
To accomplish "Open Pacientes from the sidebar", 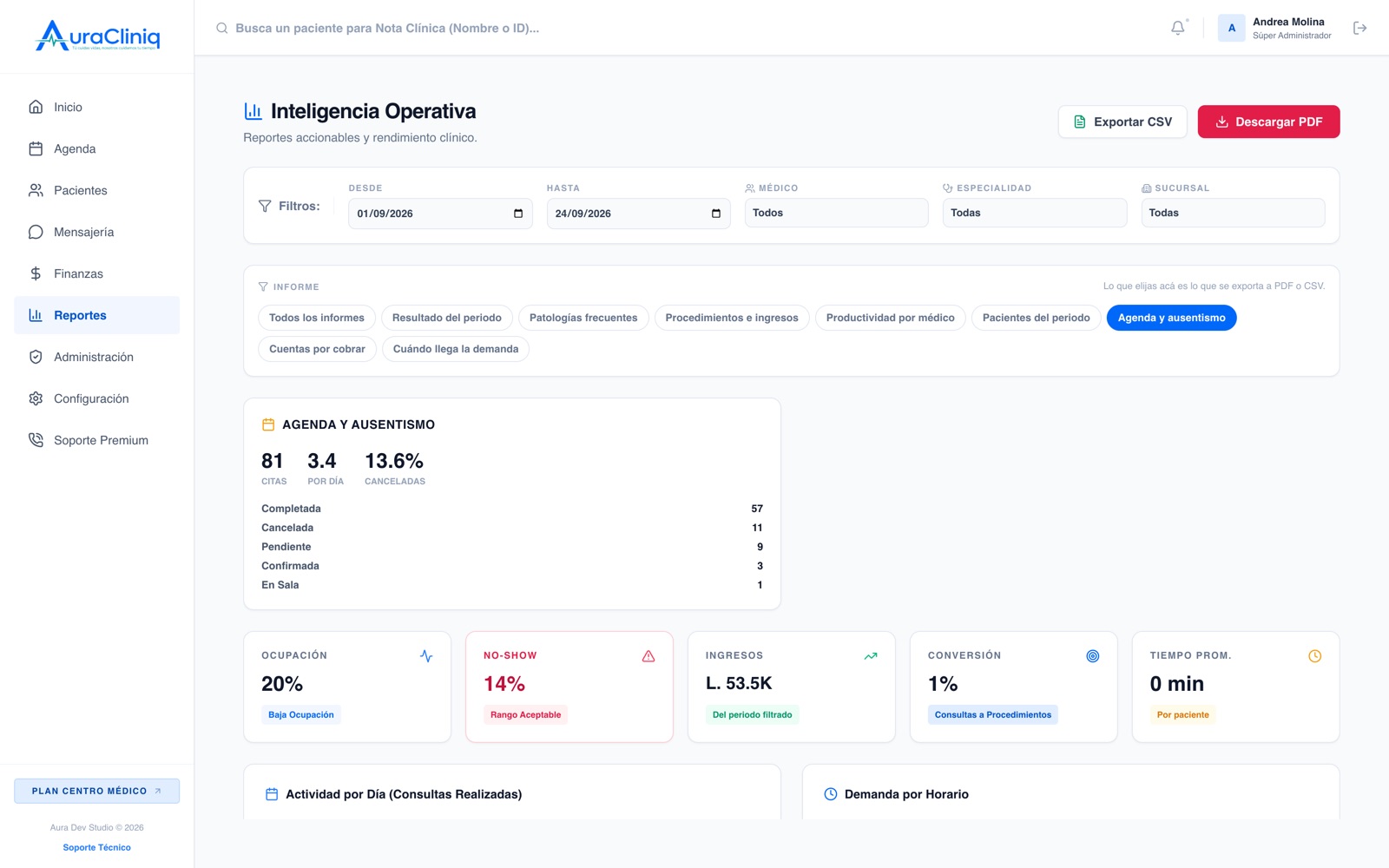I will [x=97, y=190].
